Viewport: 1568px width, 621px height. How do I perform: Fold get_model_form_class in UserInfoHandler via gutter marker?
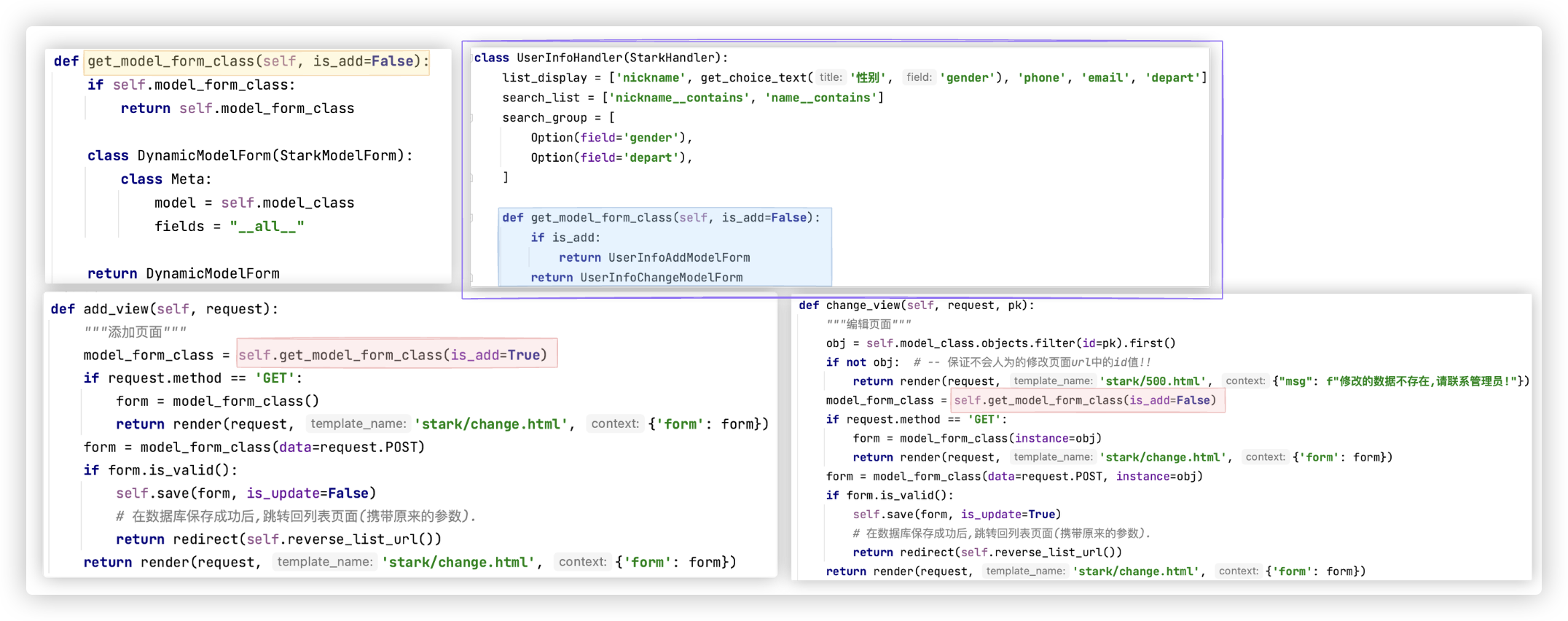coord(471,218)
